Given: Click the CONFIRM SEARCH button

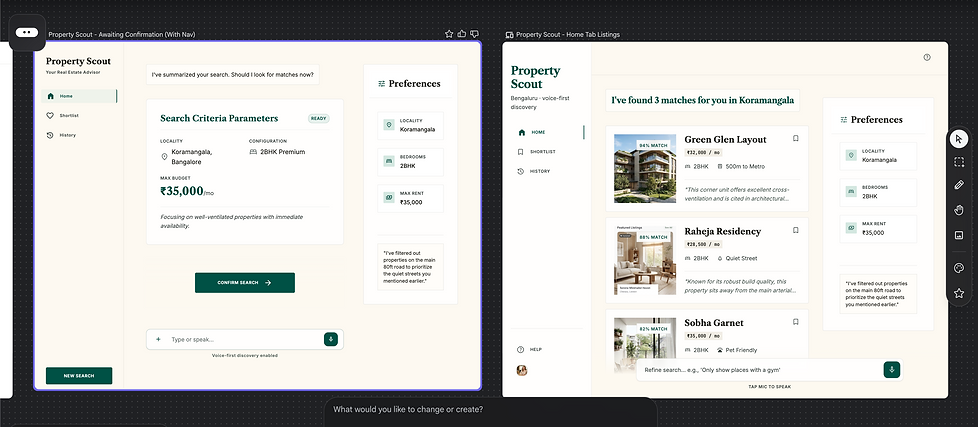Looking at the screenshot, I should (244, 282).
